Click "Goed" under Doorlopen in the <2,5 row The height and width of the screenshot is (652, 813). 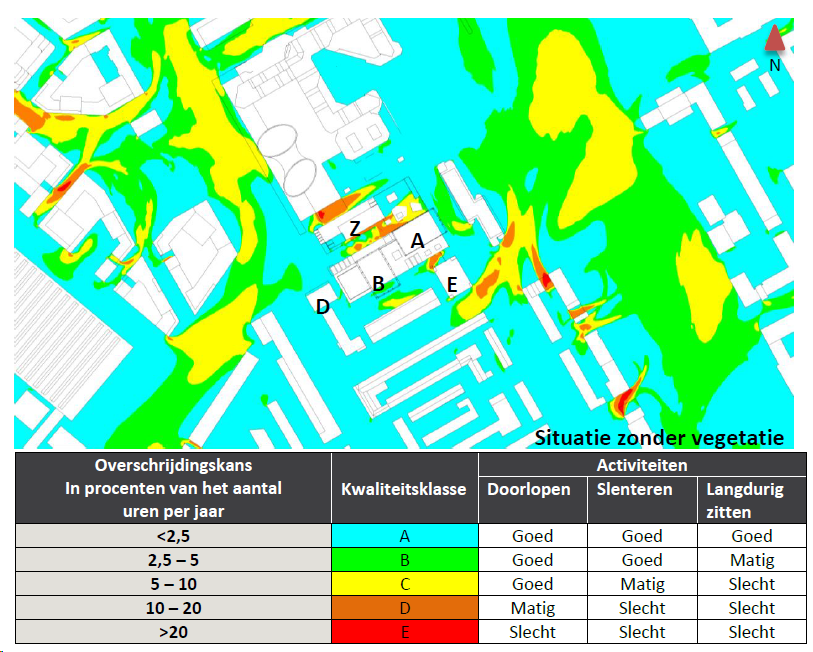point(532,536)
